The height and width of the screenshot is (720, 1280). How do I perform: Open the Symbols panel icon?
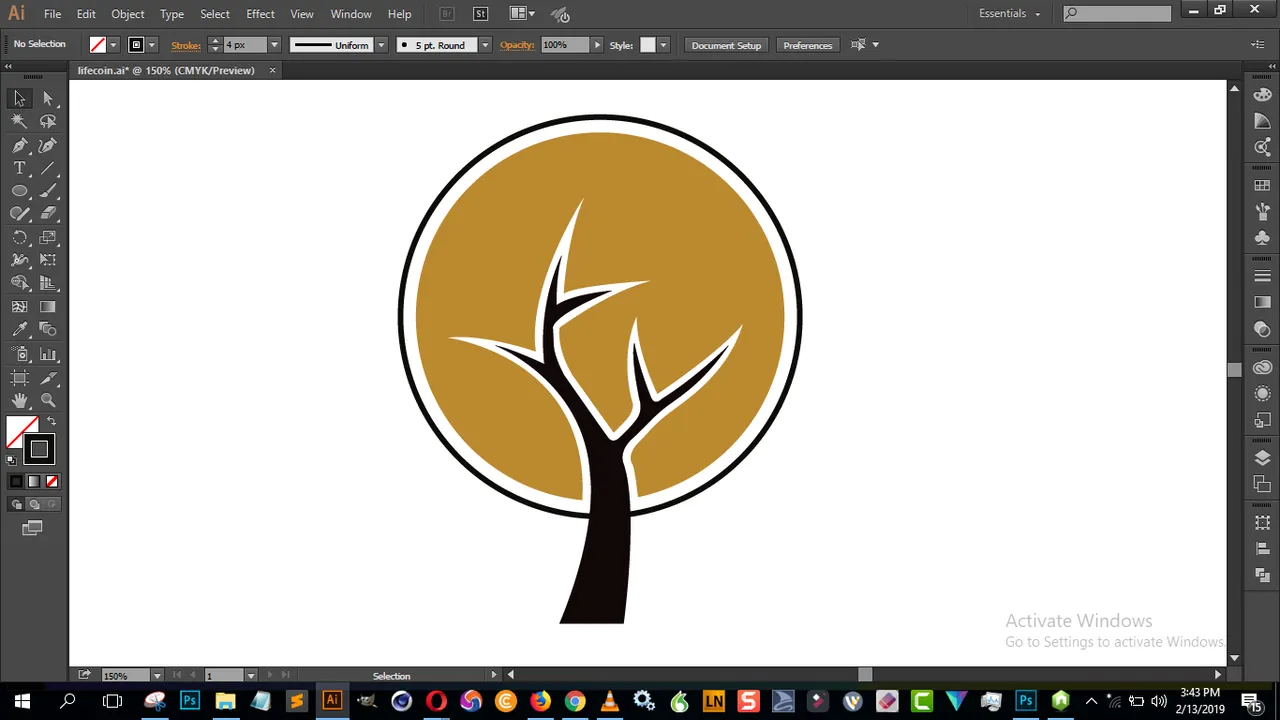(1262, 238)
